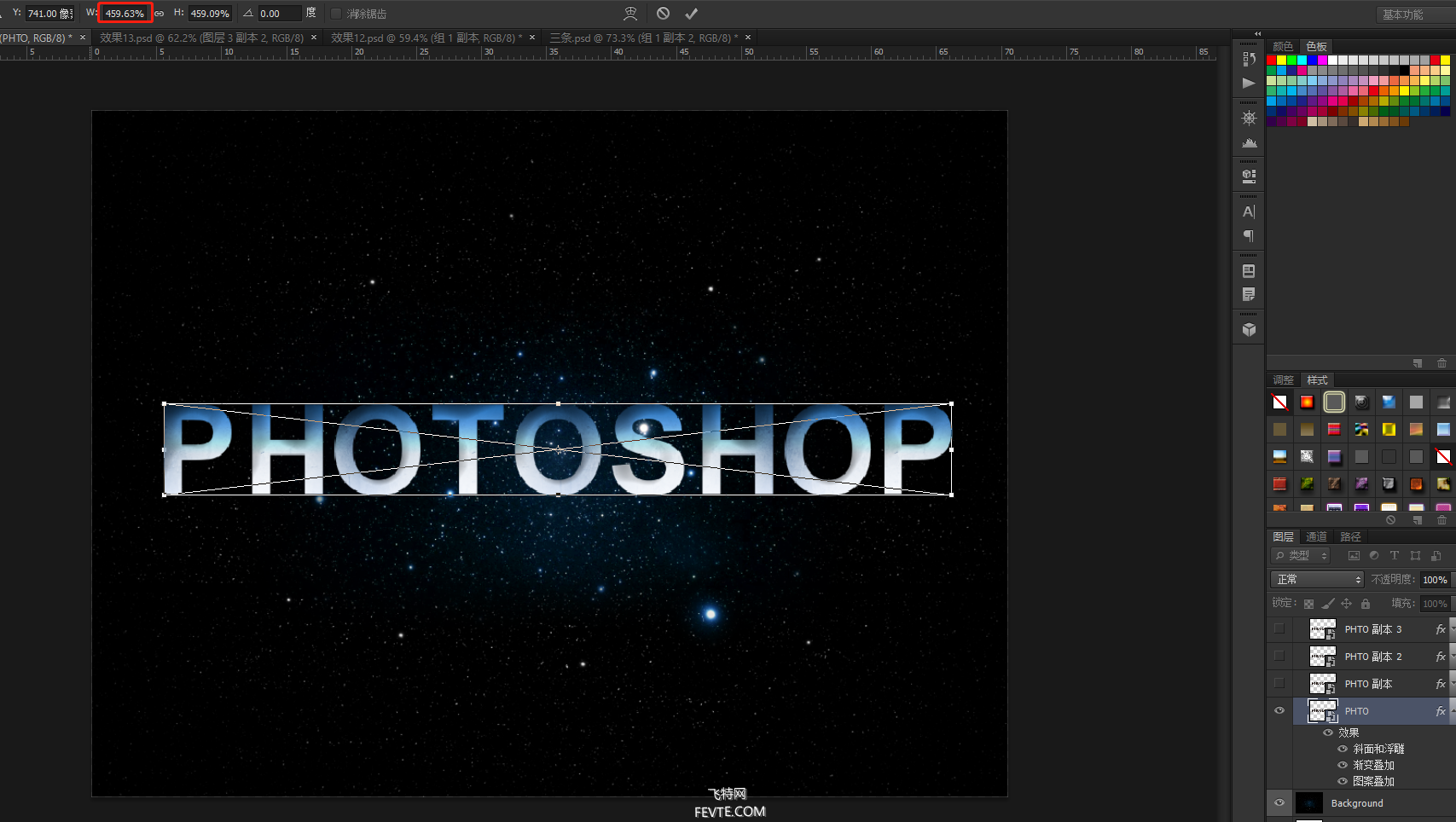
Task: Cancel the transform with the circle-slash icon
Action: click(x=663, y=14)
